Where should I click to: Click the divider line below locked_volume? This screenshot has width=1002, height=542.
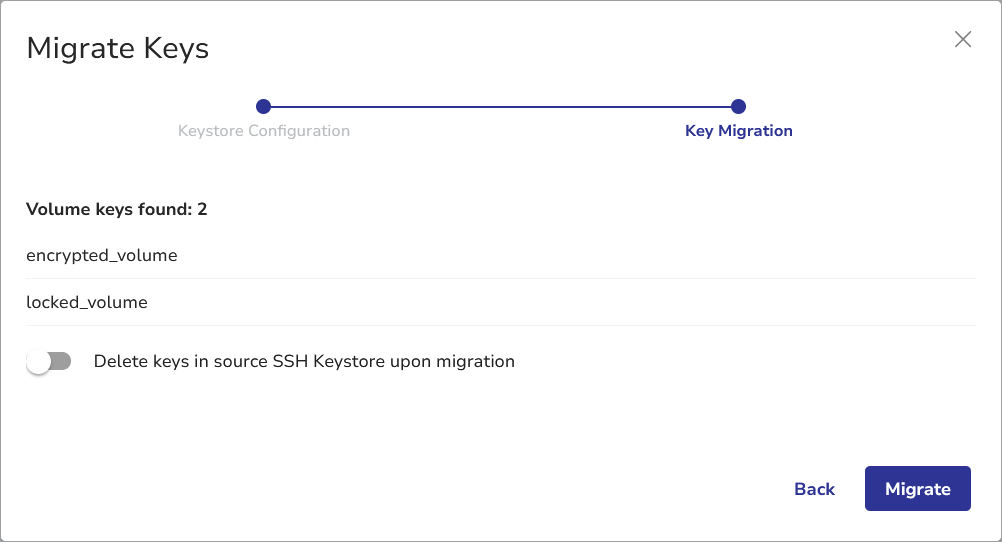pyautogui.click(x=500, y=325)
